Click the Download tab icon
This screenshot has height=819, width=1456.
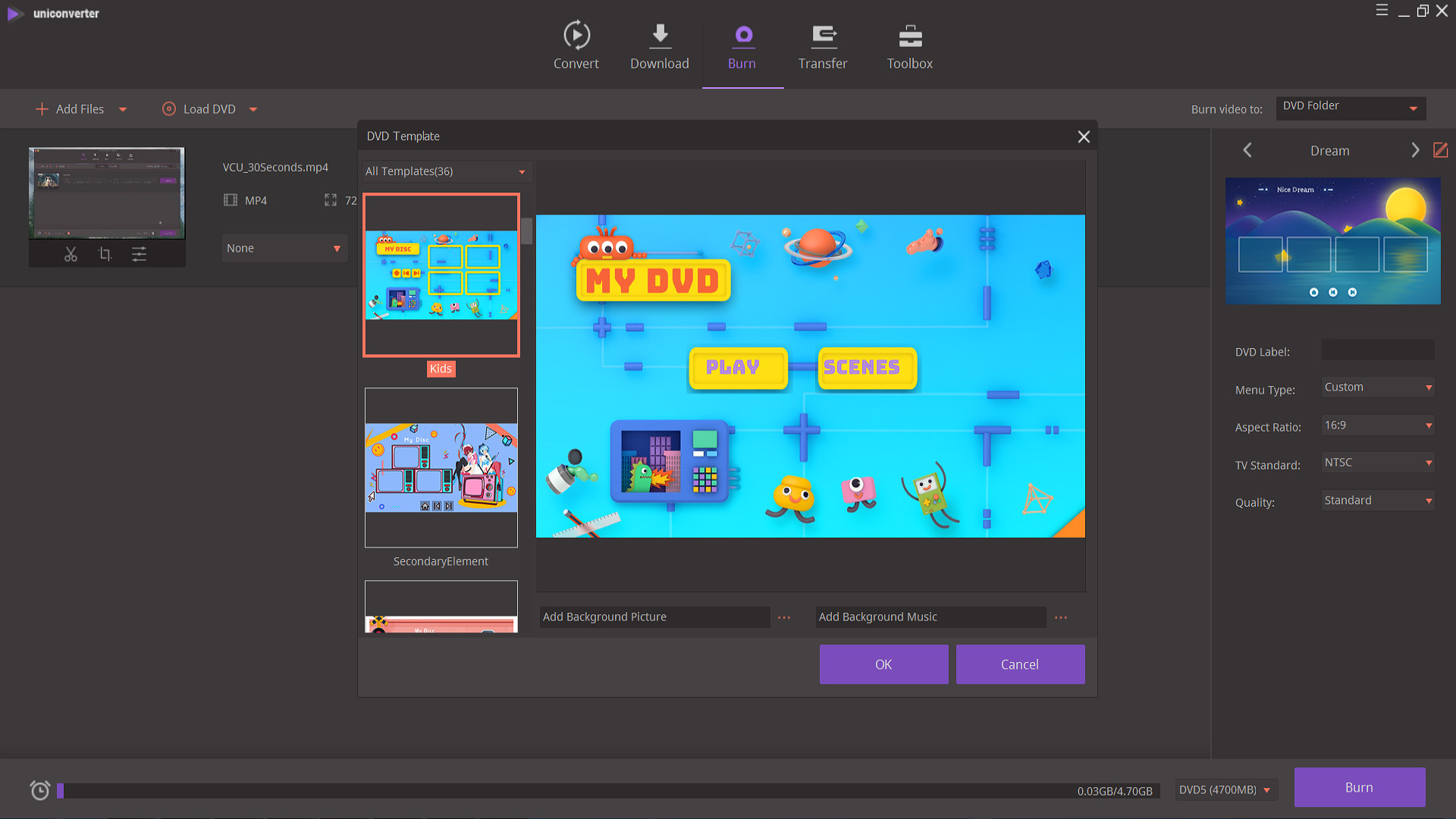(660, 36)
